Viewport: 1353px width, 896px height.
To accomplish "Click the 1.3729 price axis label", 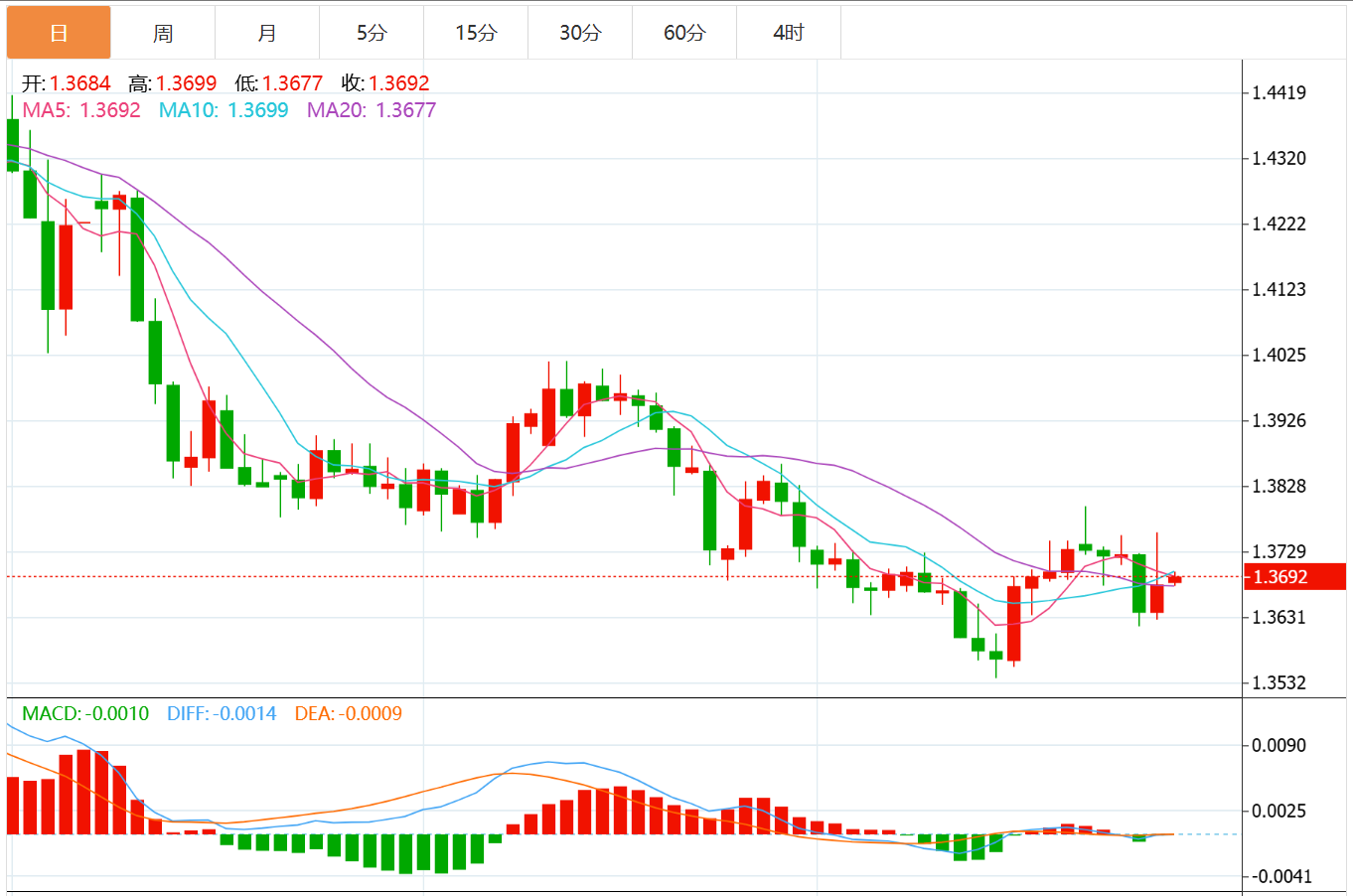I will tap(1278, 551).
